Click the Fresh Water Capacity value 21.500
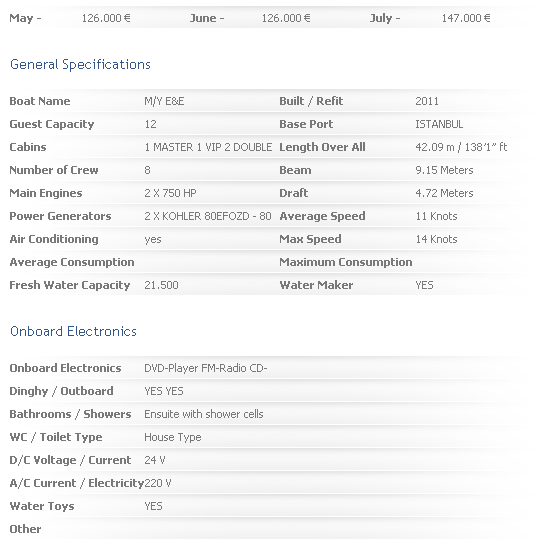559x541 pixels. (x=161, y=285)
